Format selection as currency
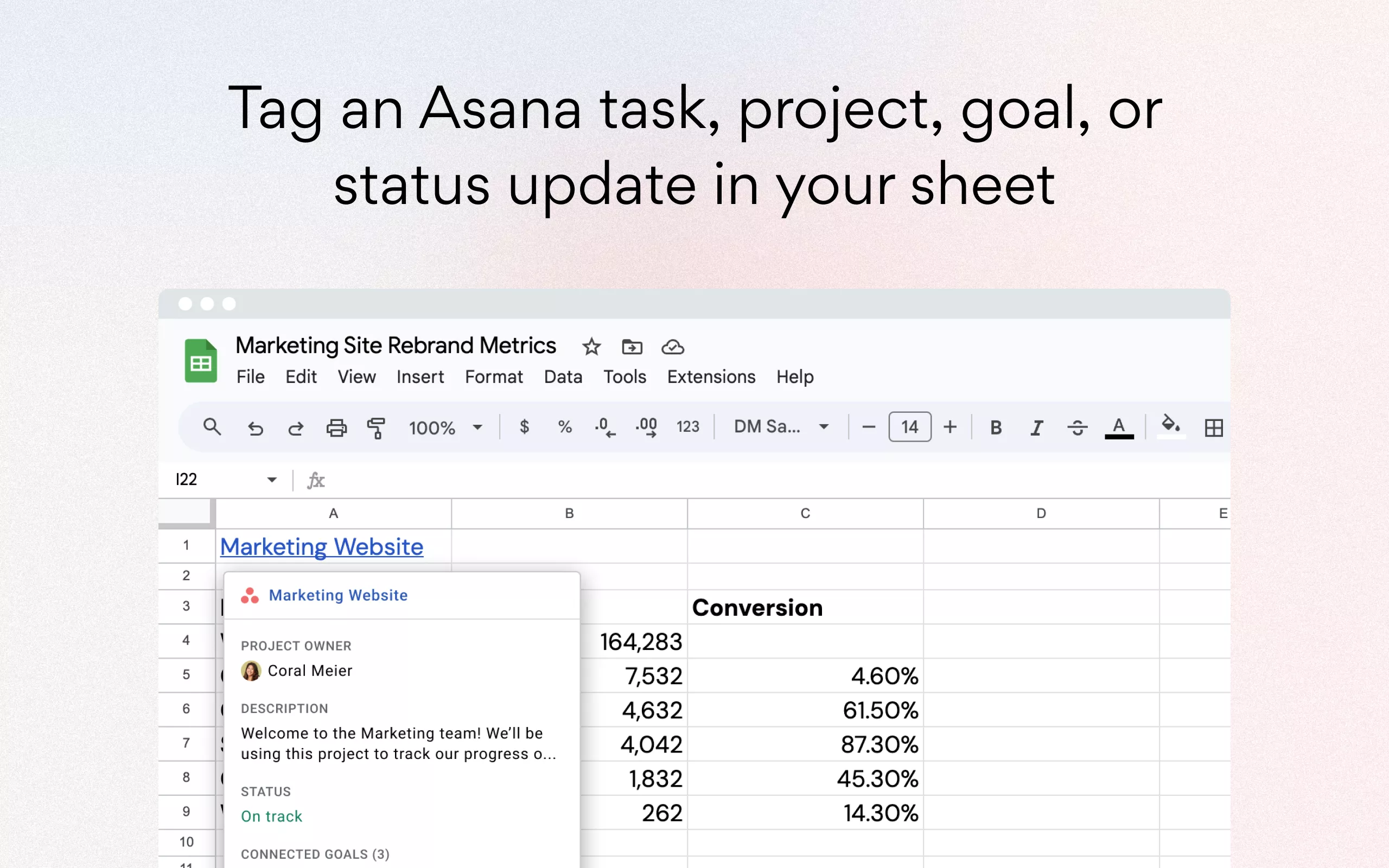The height and width of the screenshot is (868, 1389). click(524, 426)
